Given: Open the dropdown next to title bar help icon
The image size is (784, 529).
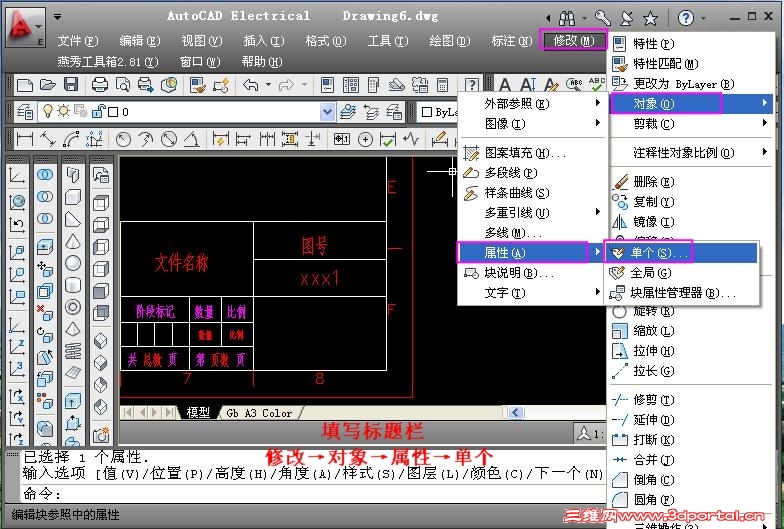Looking at the screenshot, I should [704, 18].
